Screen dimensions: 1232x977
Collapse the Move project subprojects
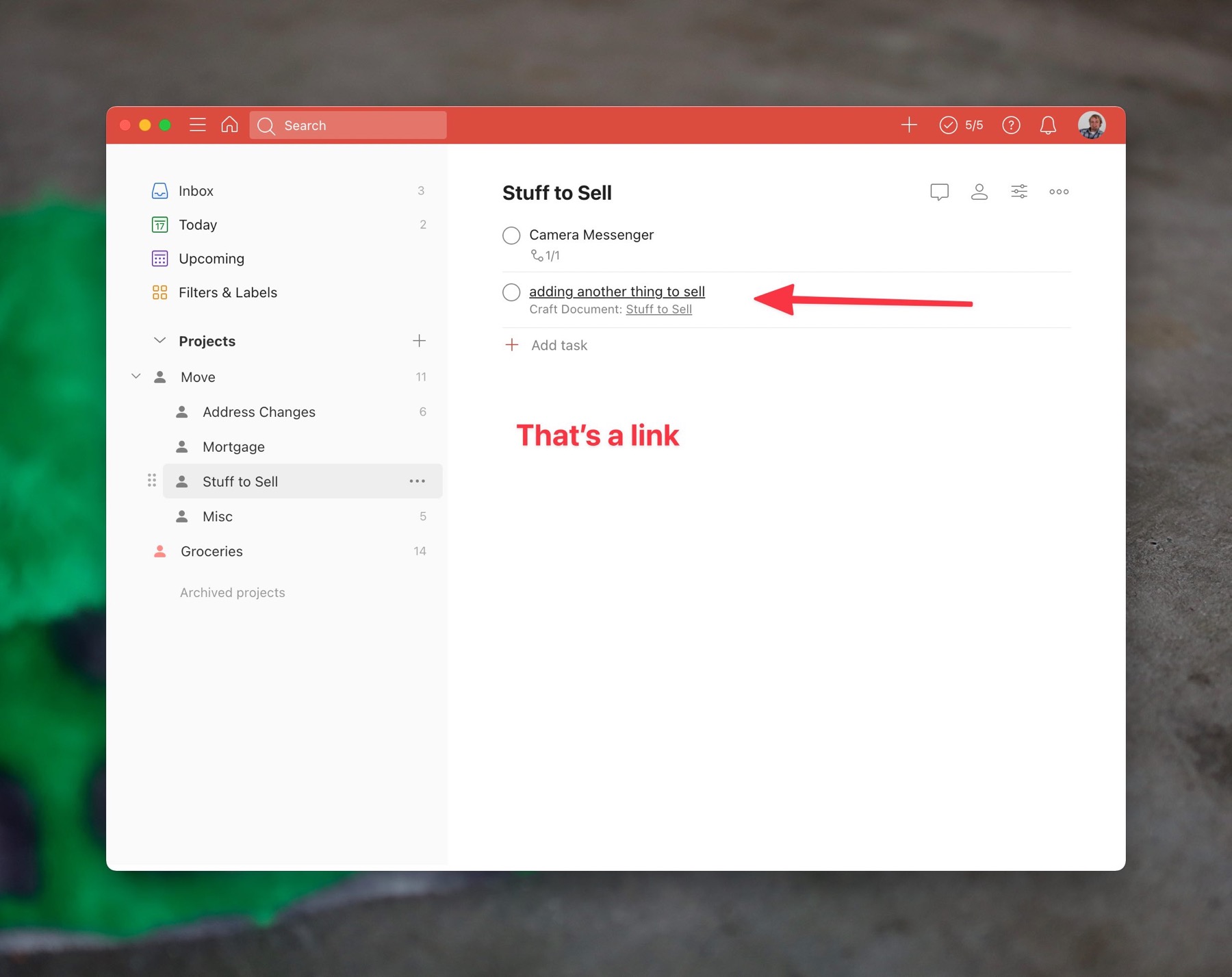(136, 377)
